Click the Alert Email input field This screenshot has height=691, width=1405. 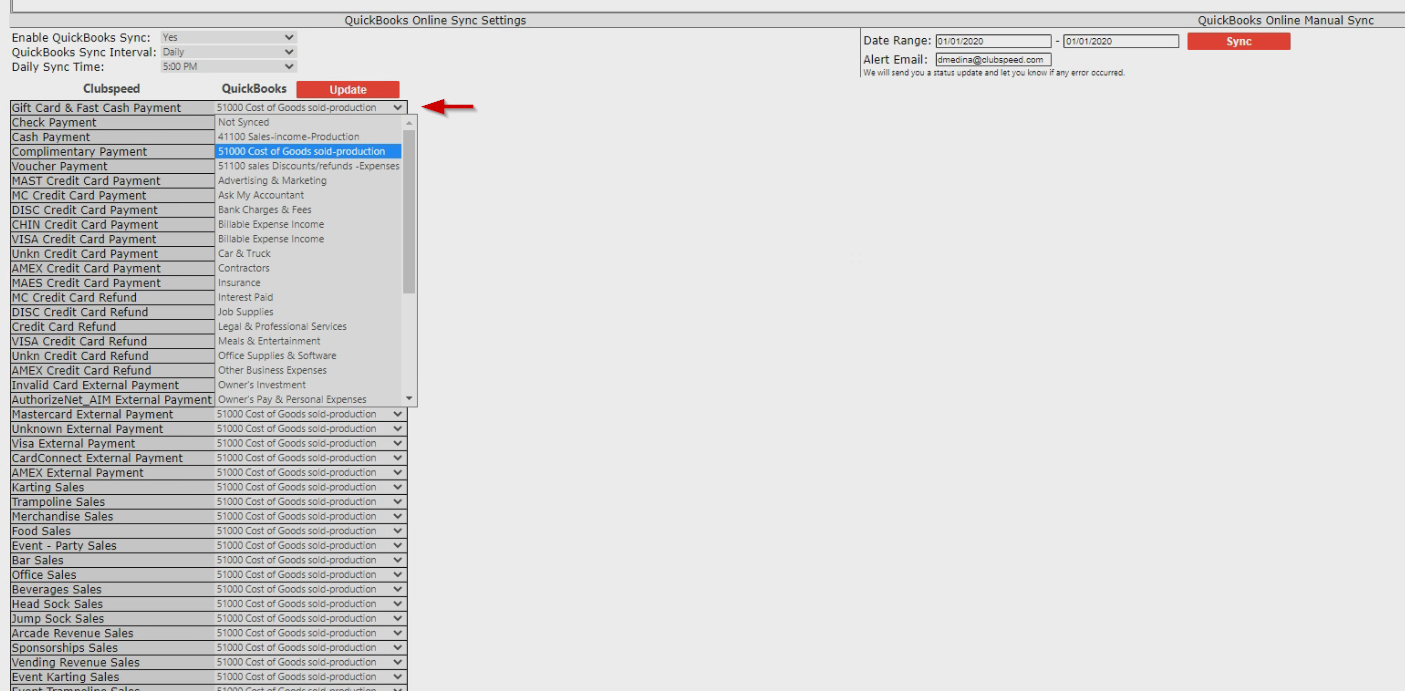click(x=993, y=59)
